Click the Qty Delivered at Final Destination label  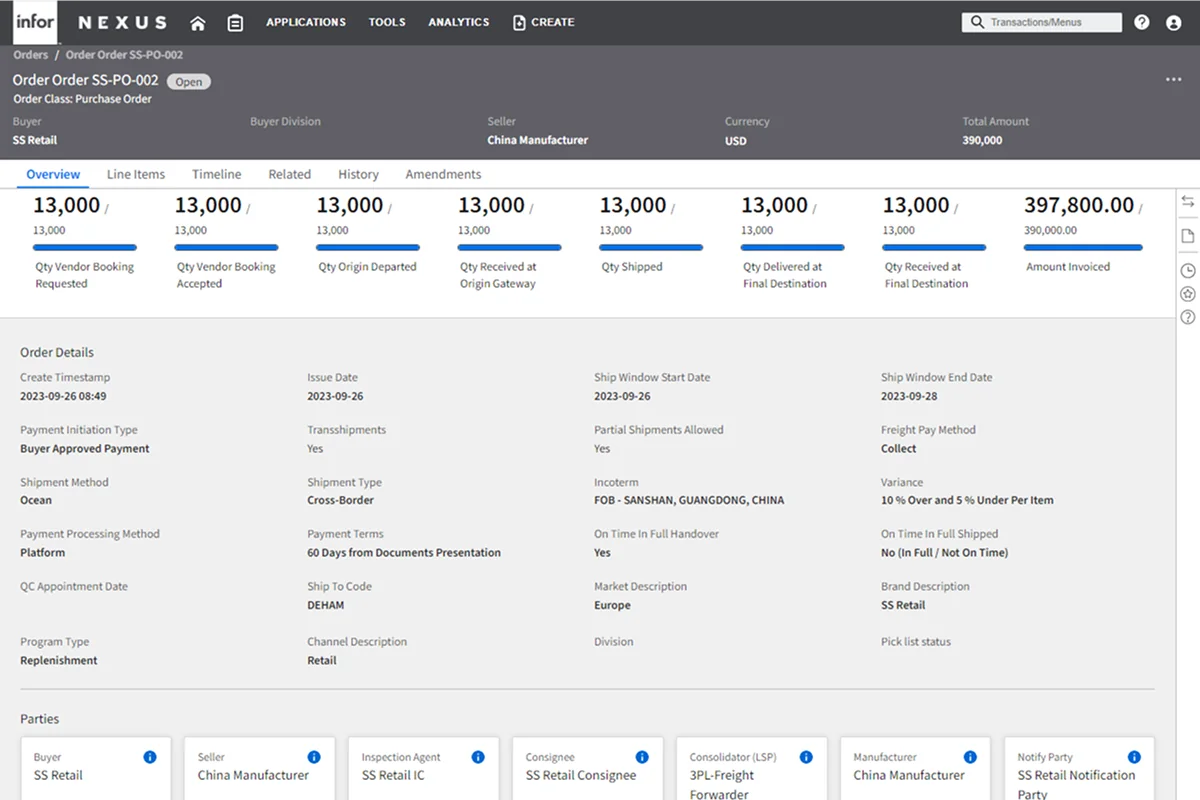click(x=785, y=275)
